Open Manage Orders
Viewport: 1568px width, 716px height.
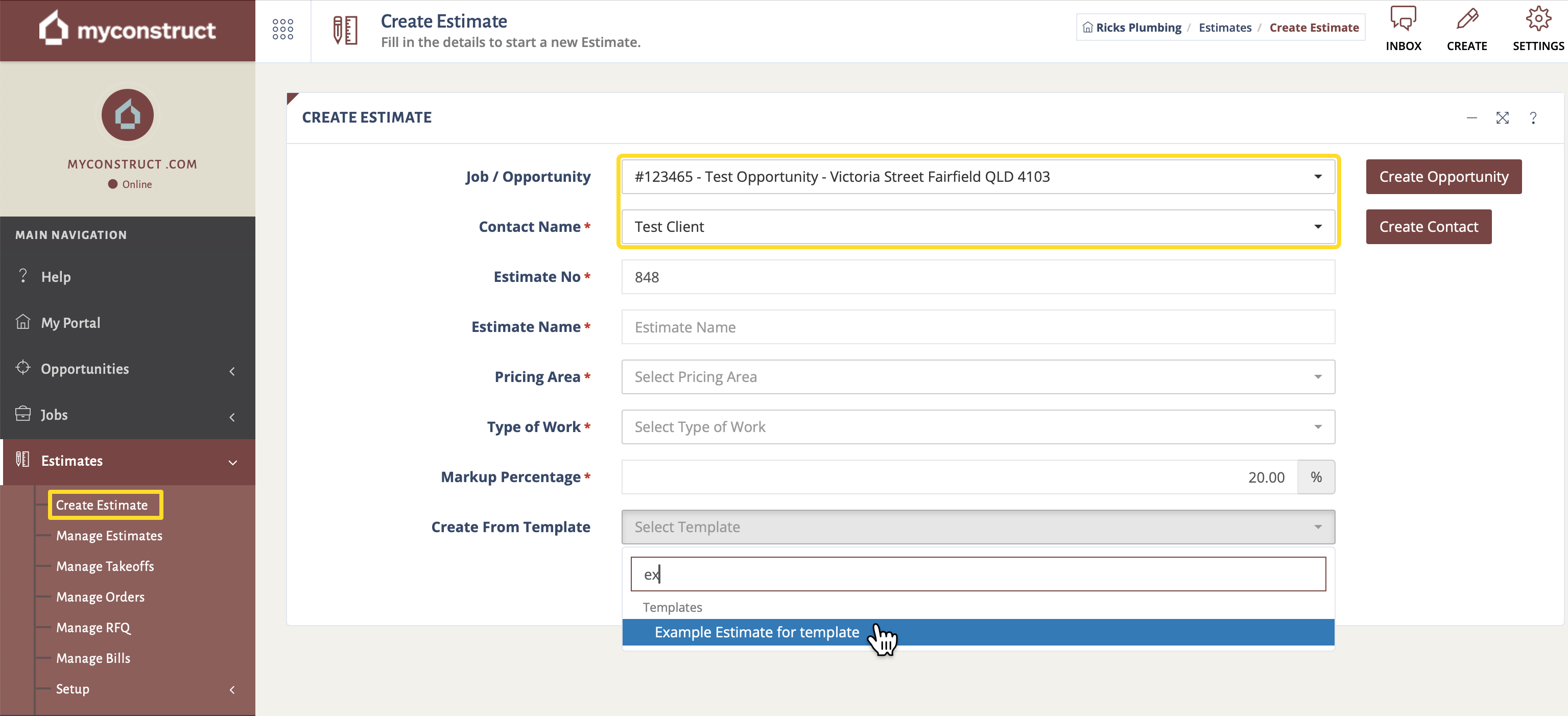[100, 596]
